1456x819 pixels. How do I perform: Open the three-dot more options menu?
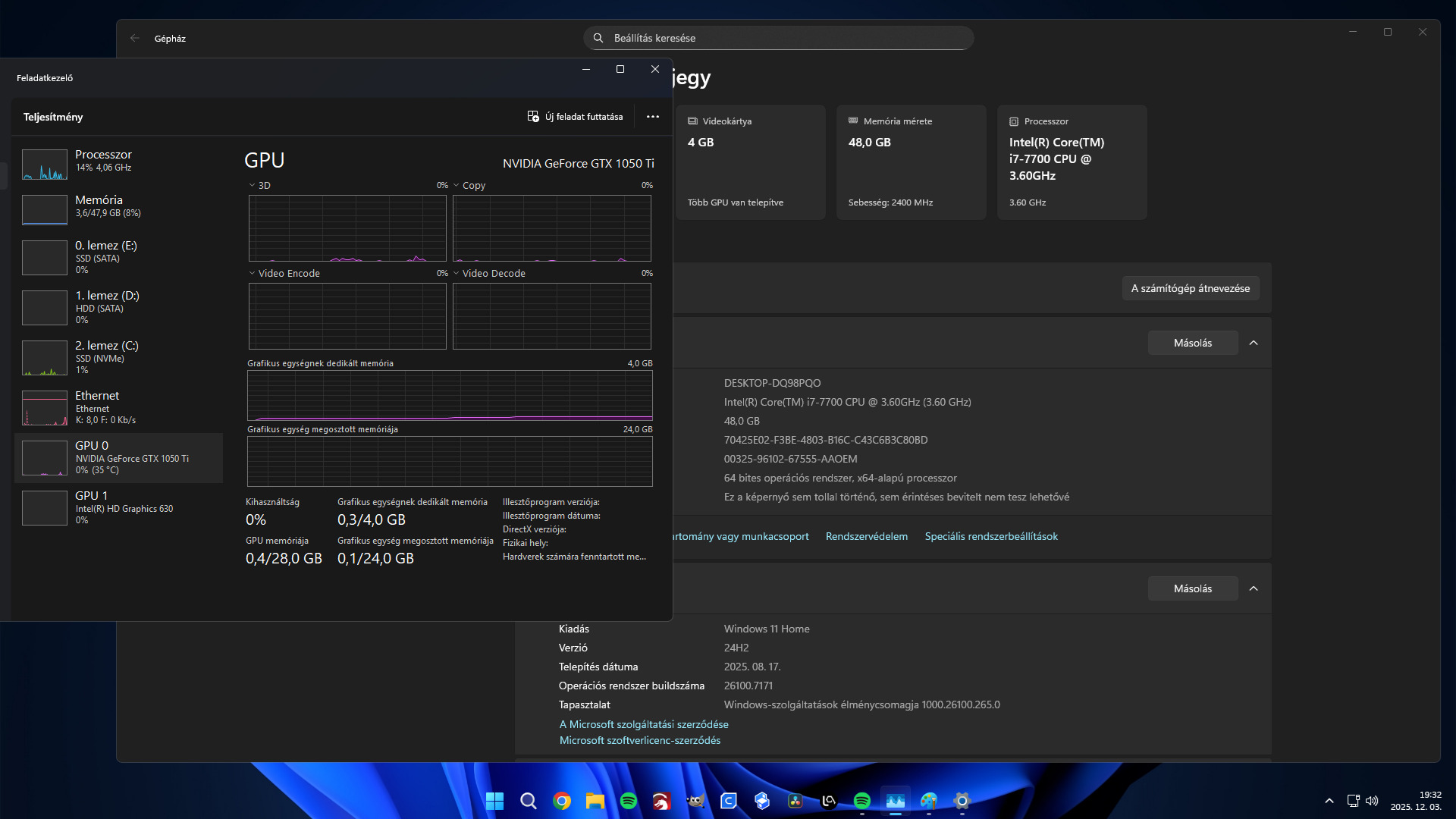coord(653,117)
